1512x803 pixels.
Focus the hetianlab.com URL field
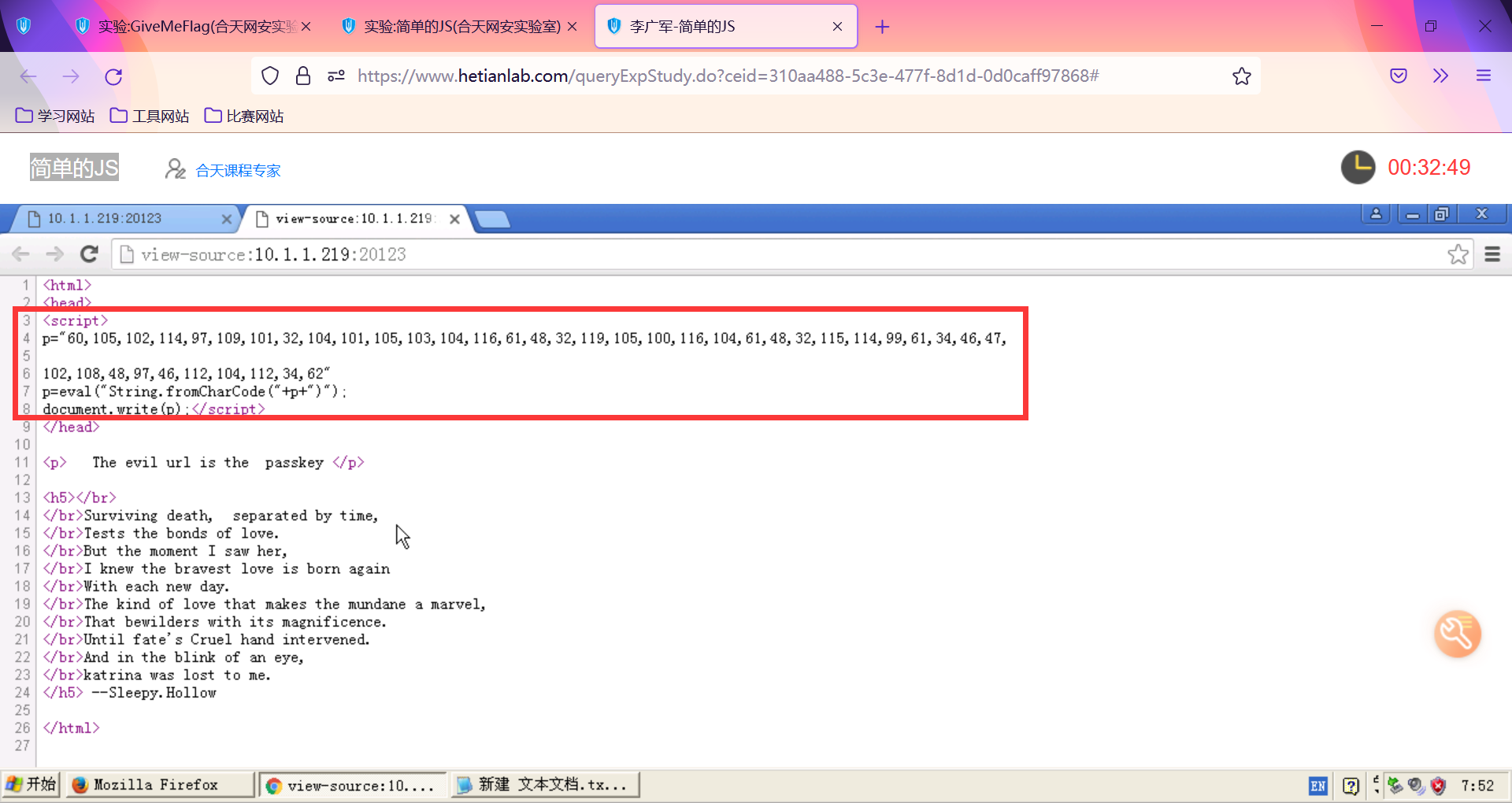click(x=728, y=76)
